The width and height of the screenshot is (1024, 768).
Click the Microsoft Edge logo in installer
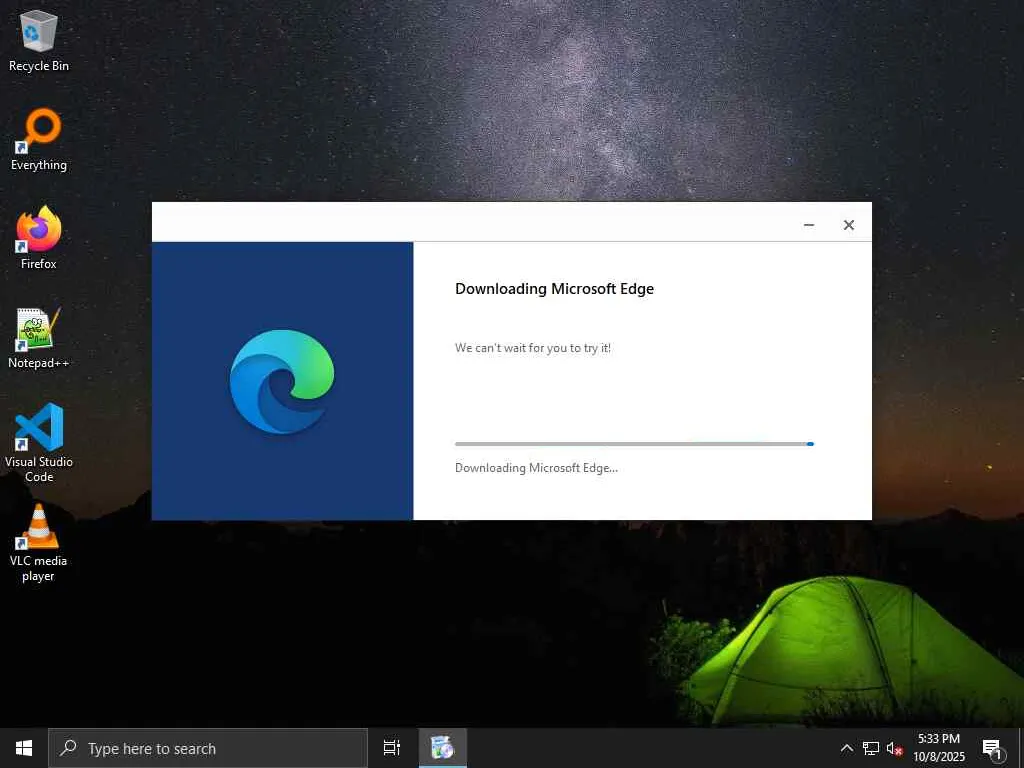(x=282, y=381)
